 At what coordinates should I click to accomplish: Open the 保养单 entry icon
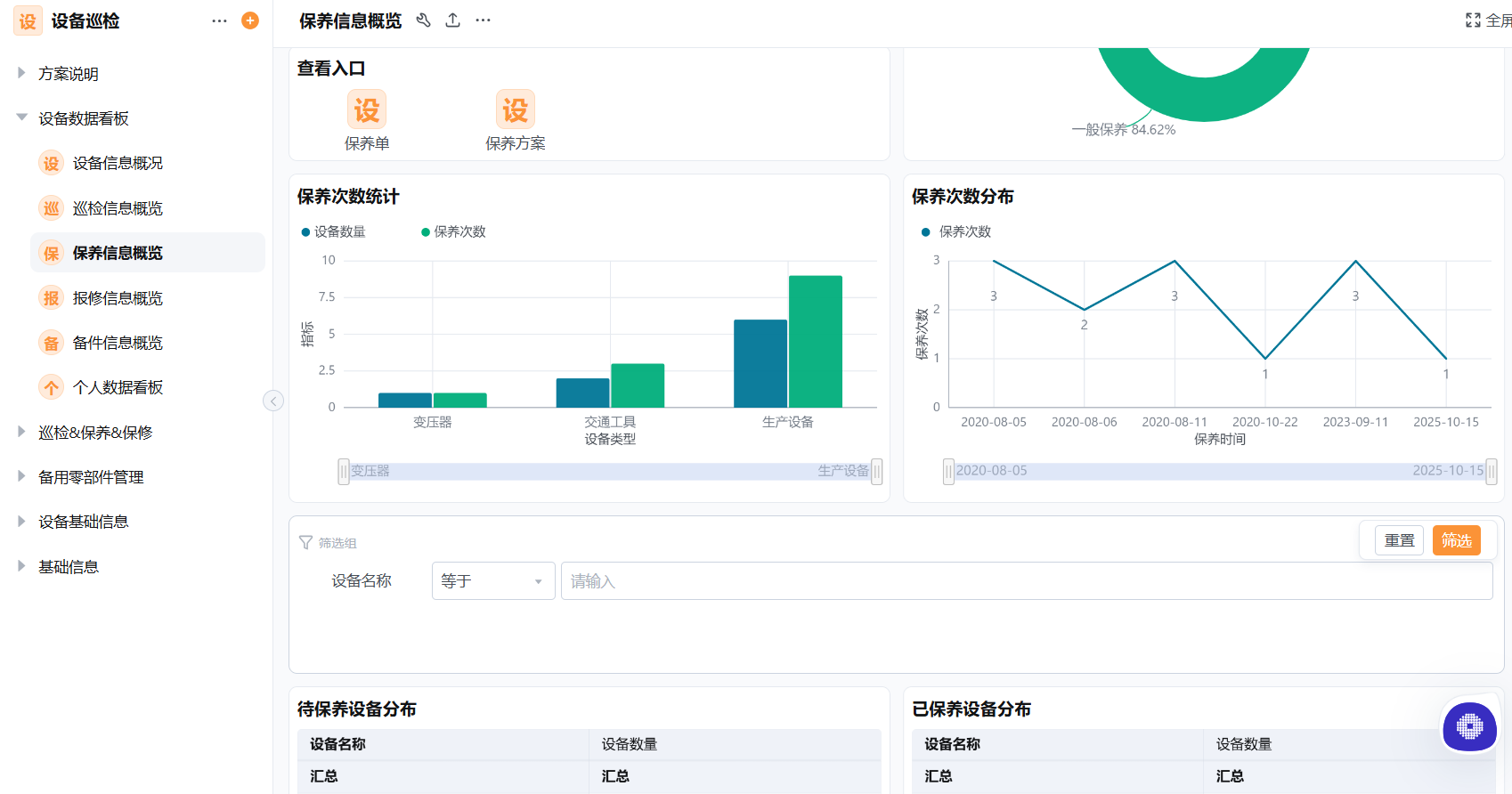pos(367,109)
